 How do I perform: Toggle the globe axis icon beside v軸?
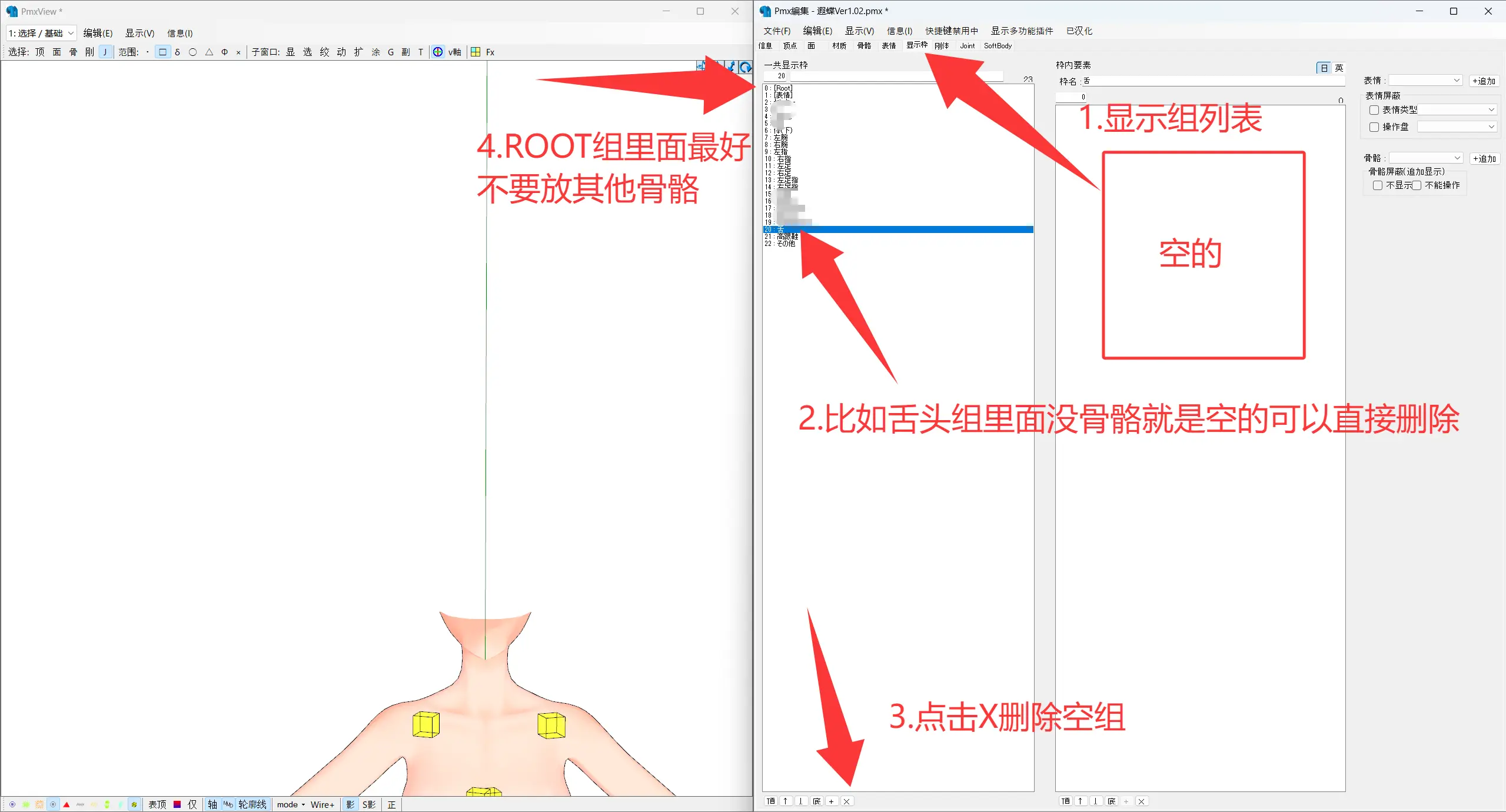[x=438, y=52]
